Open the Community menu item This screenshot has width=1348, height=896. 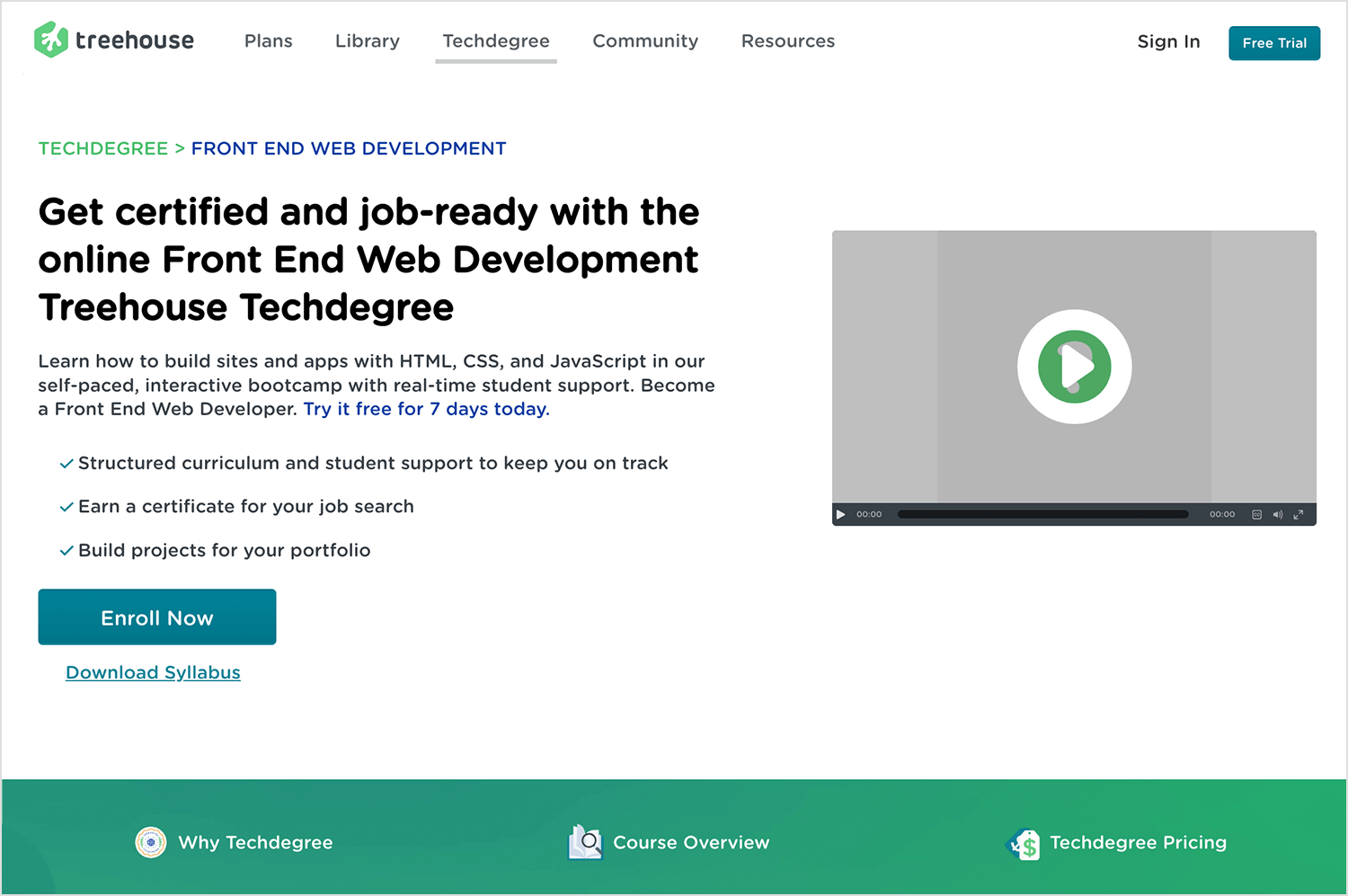click(645, 41)
